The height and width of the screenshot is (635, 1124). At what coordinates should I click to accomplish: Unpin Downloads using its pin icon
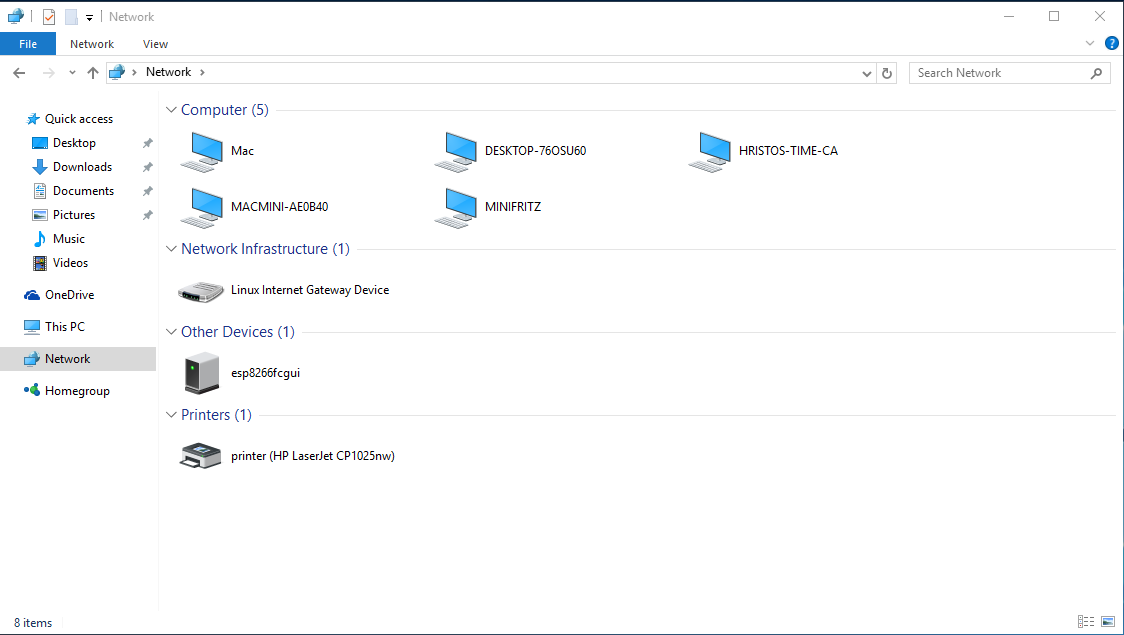click(148, 167)
